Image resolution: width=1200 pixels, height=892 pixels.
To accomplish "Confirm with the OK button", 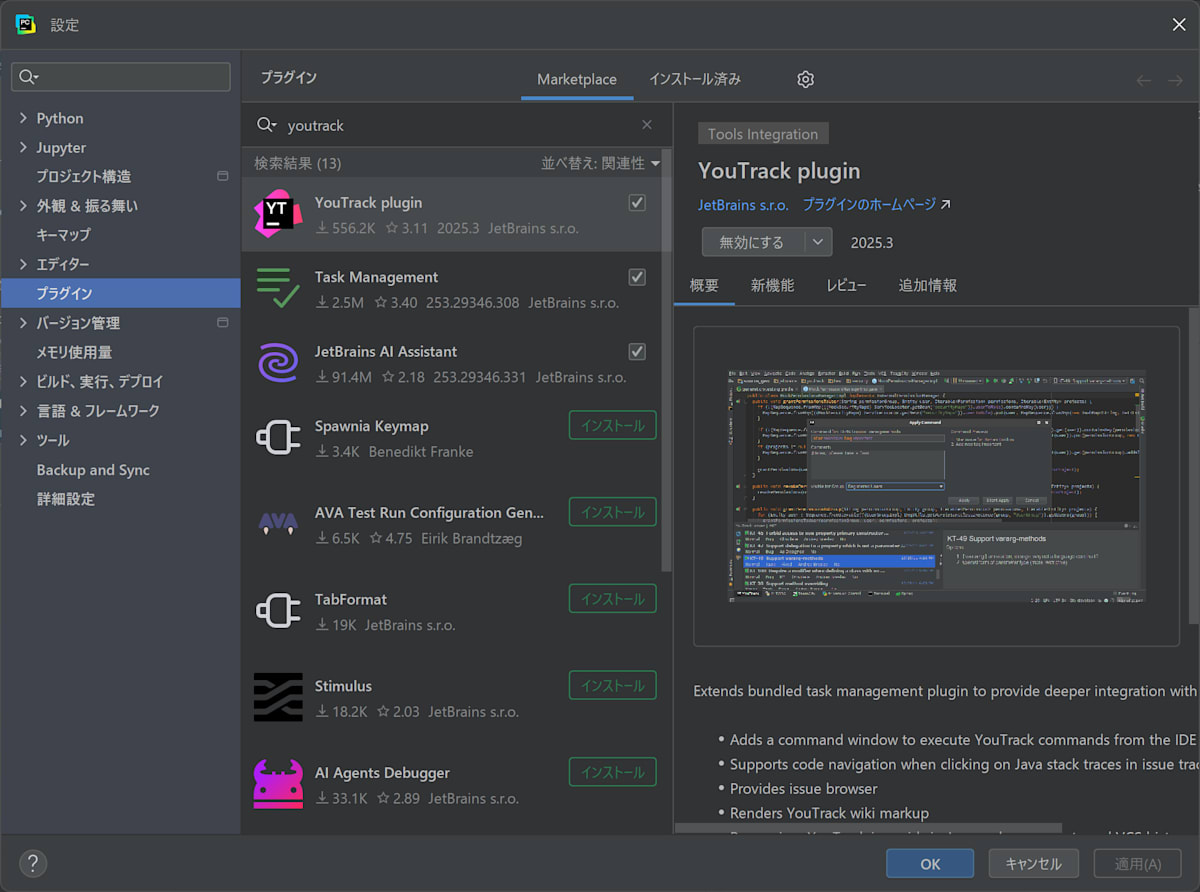I will pos(930,864).
